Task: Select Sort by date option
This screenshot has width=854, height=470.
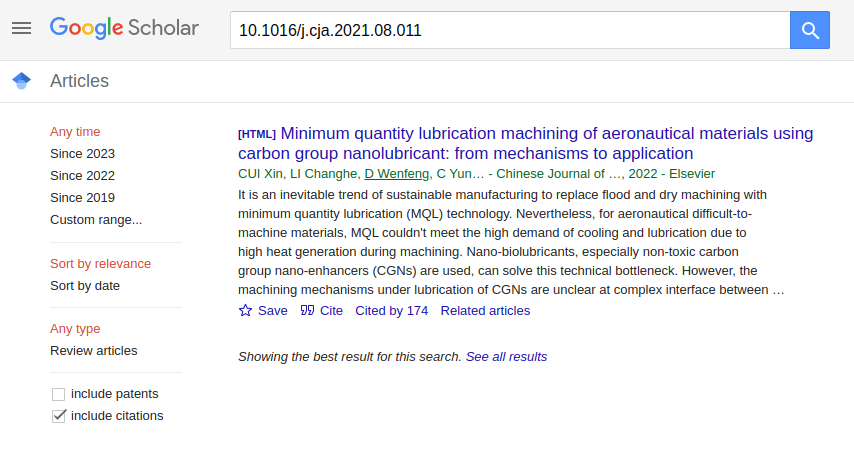Action: point(85,285)
